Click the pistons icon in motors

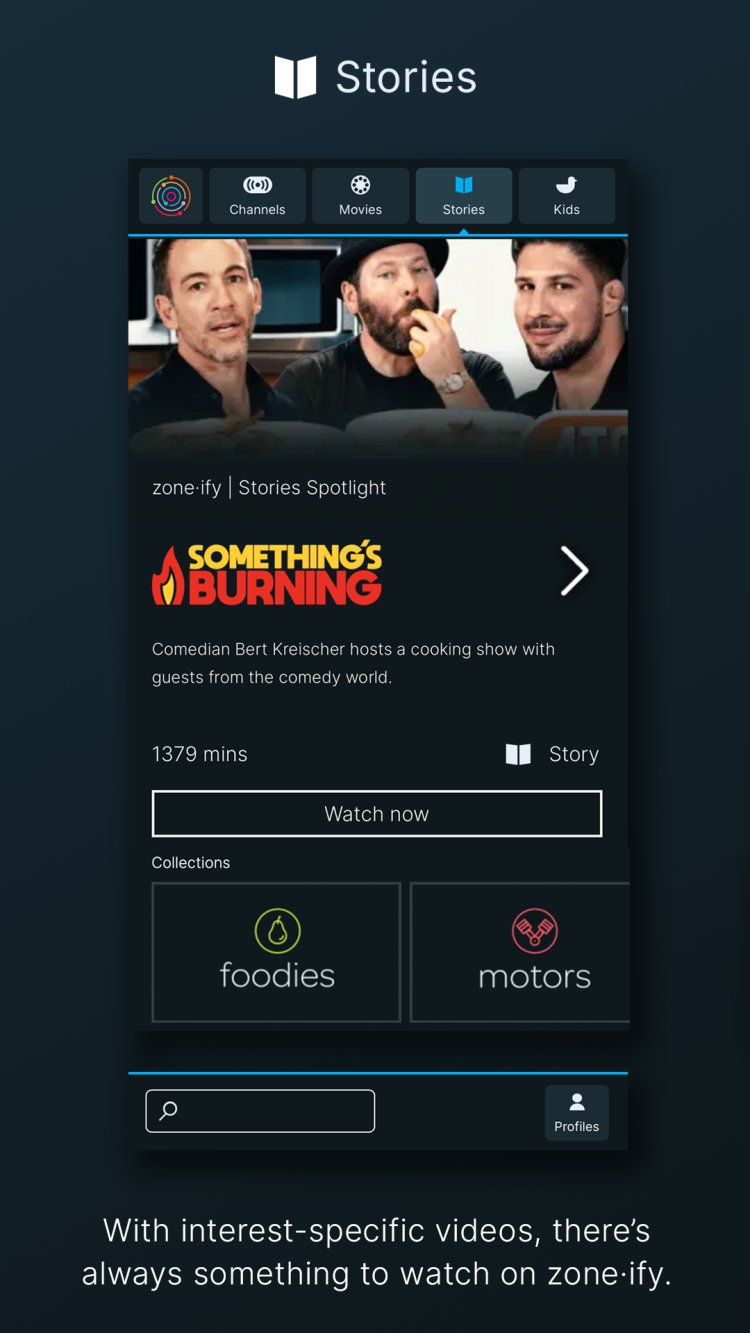[x=534, y=931]
